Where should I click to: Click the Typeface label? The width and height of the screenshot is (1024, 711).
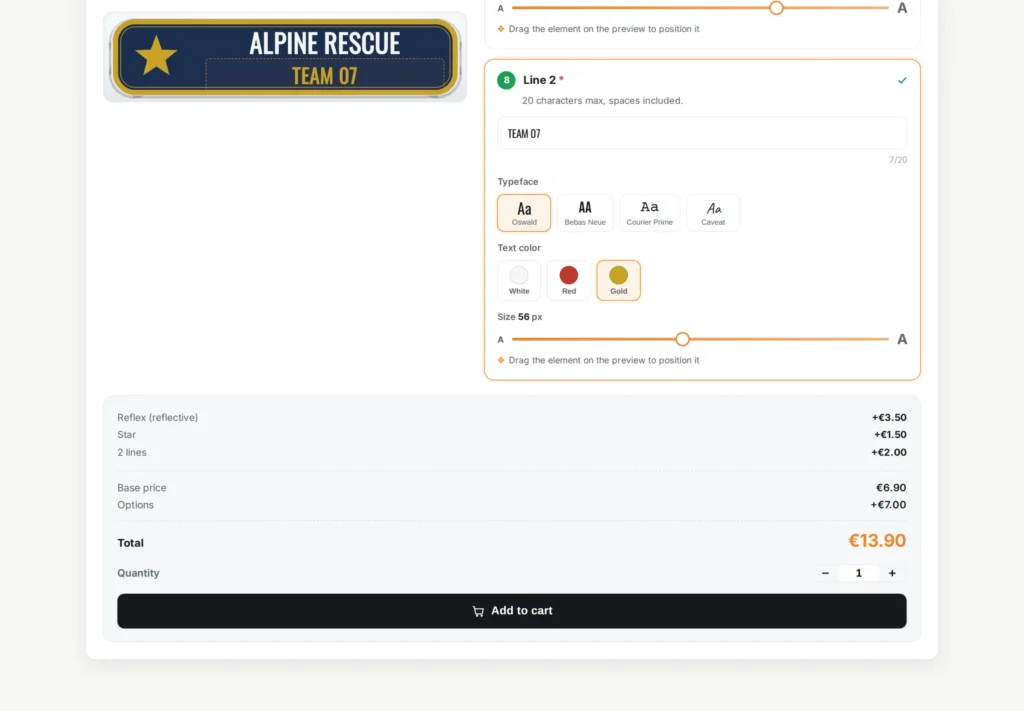[x=518, y=182]
